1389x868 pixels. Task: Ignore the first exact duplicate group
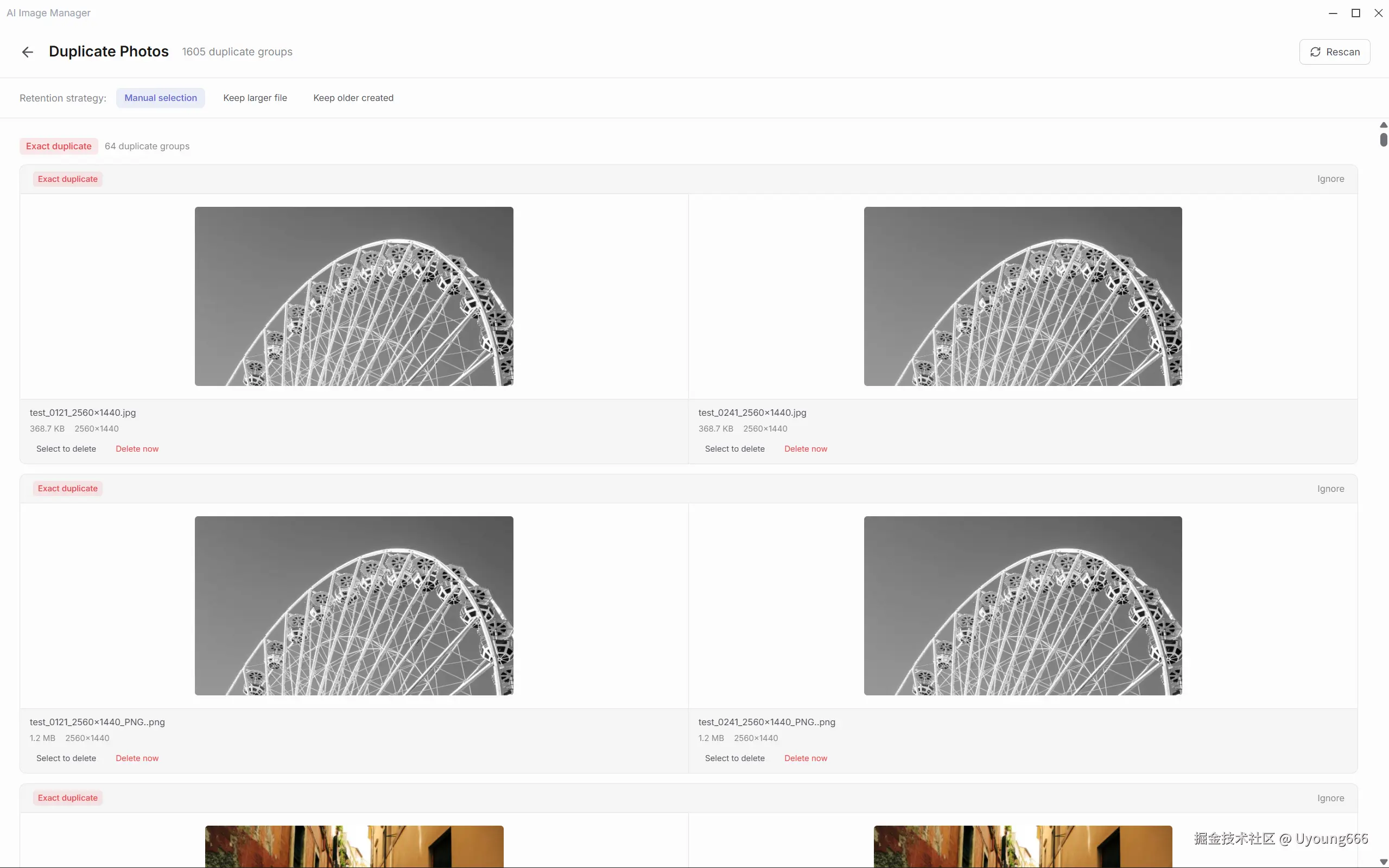(1330, 179)
